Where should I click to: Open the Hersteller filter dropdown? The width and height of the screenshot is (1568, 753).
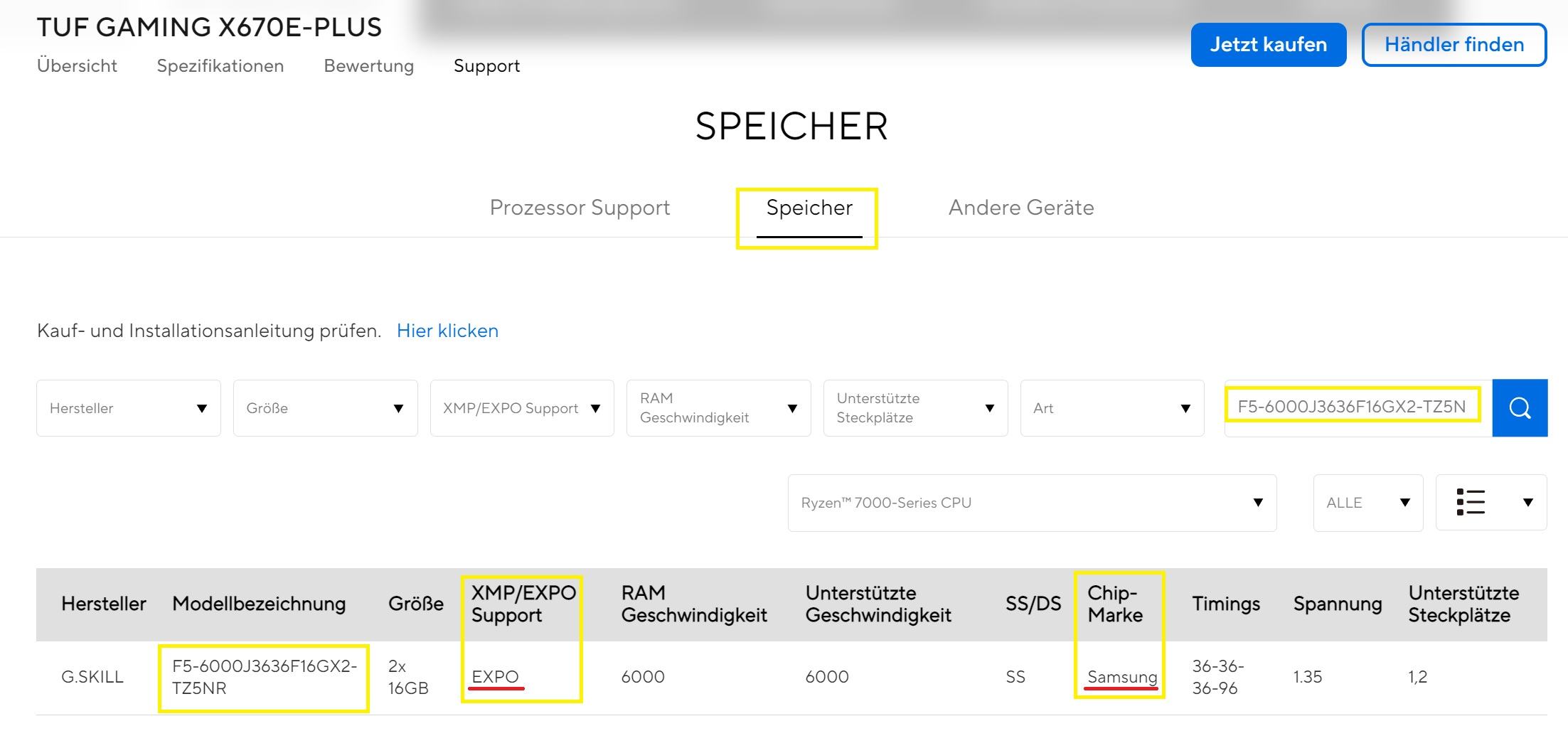pyautogui.click(x=129, y=408)
